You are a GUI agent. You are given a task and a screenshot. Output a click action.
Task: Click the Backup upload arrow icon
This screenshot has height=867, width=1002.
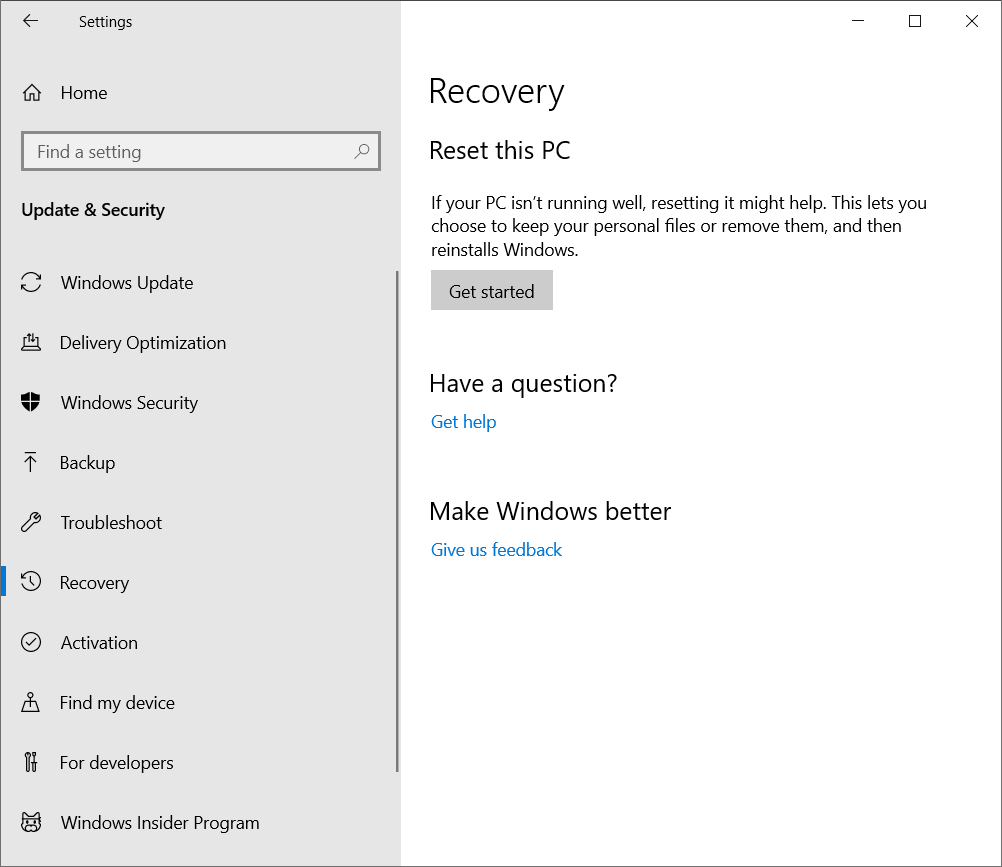30,462
